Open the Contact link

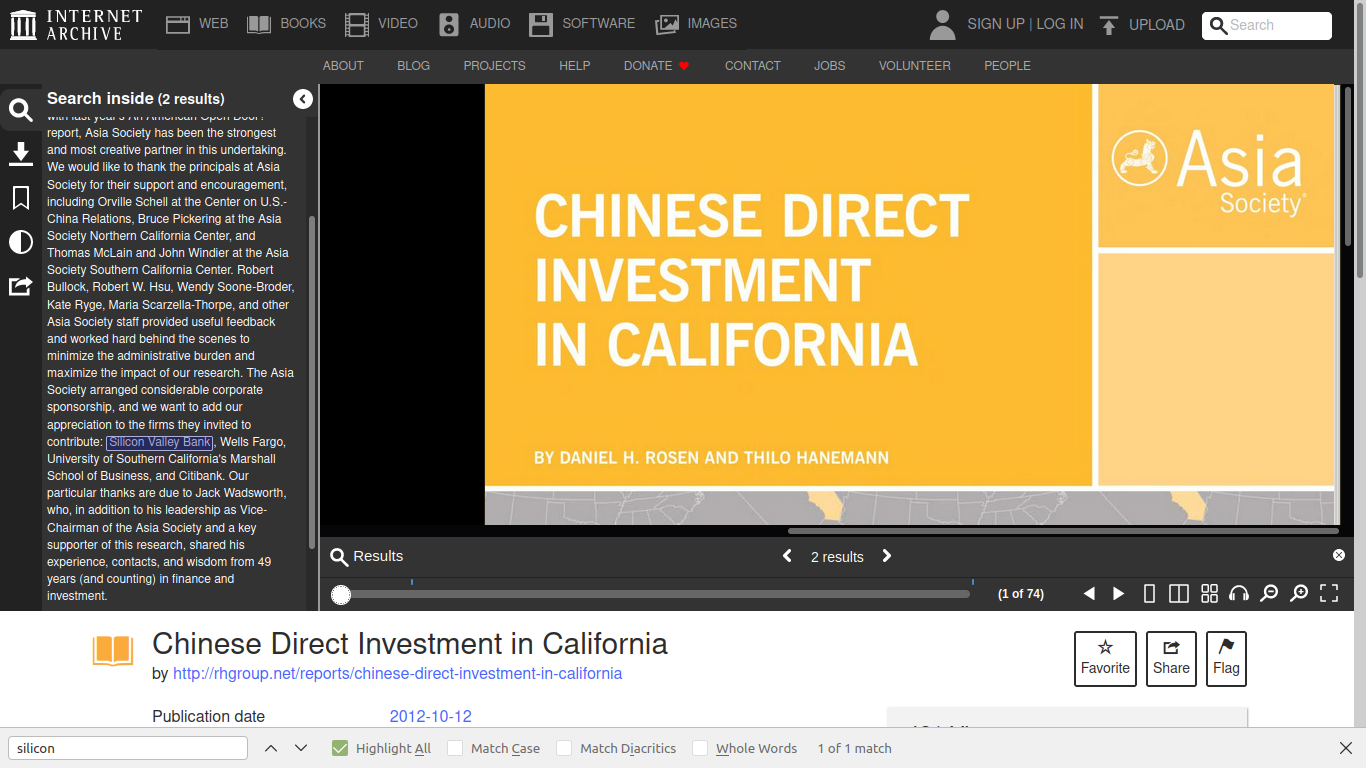pyautogui.click(x=753, y=65)
